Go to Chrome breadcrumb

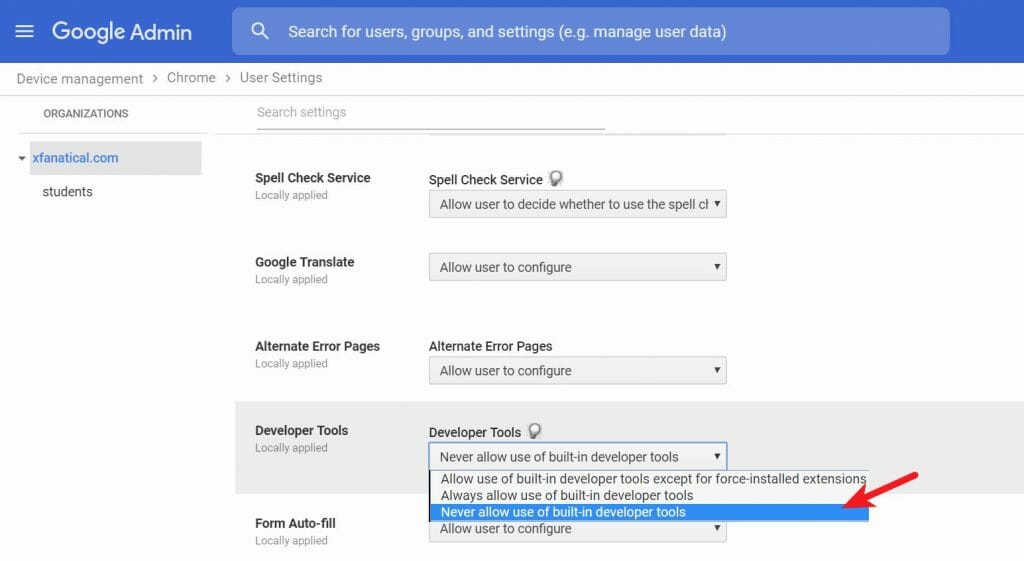pos(191,77)
